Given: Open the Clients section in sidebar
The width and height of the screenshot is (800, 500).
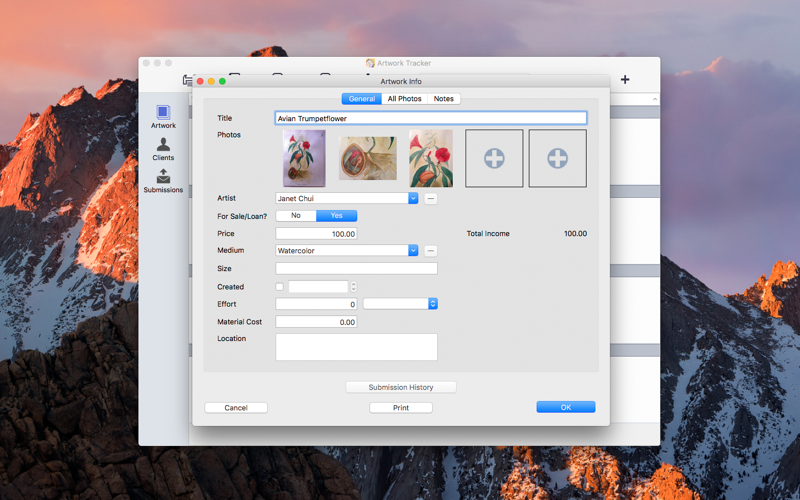Looking at the screenshot, I should tap(163, 149).
